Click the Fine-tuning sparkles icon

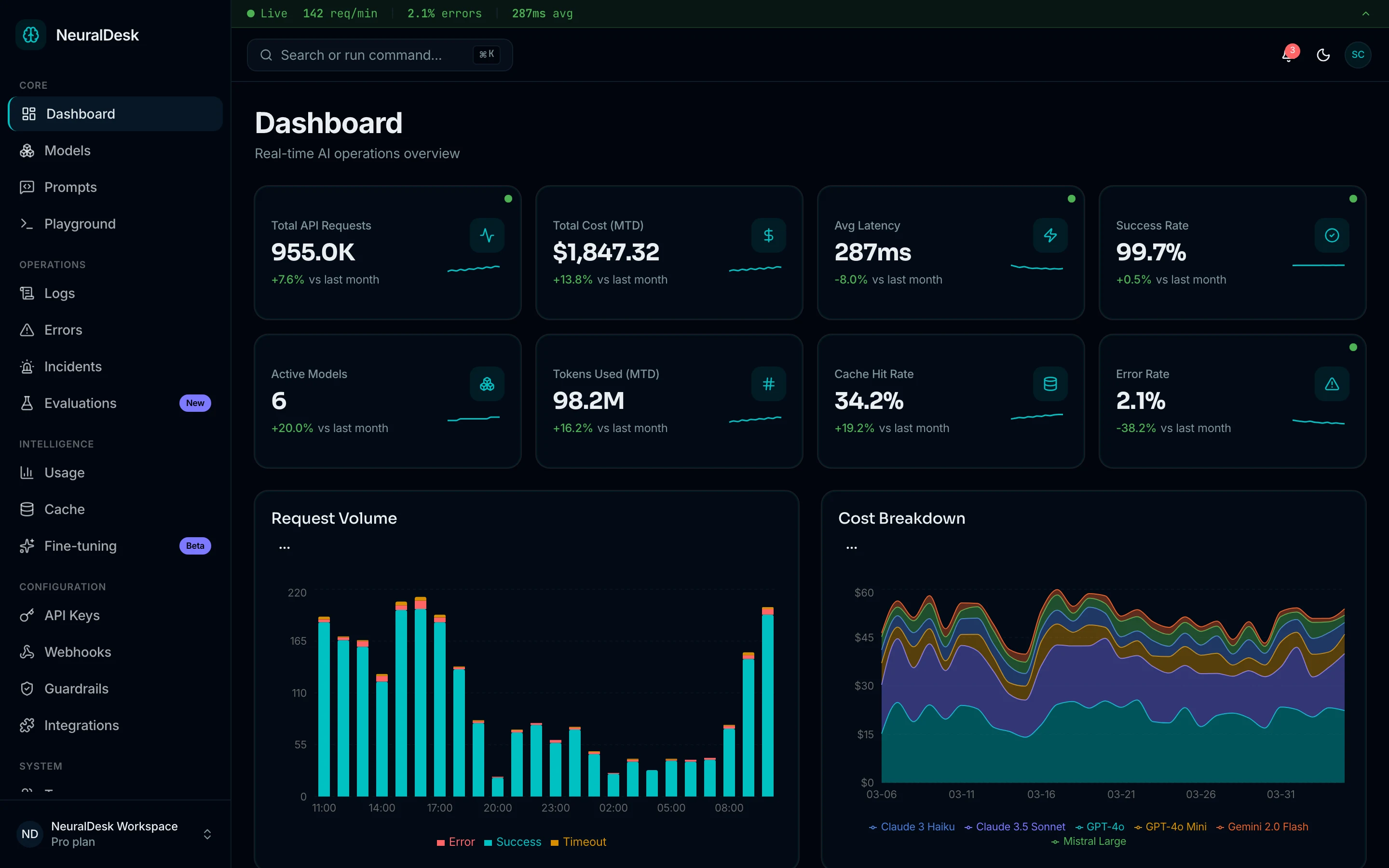tap(27, 546)
